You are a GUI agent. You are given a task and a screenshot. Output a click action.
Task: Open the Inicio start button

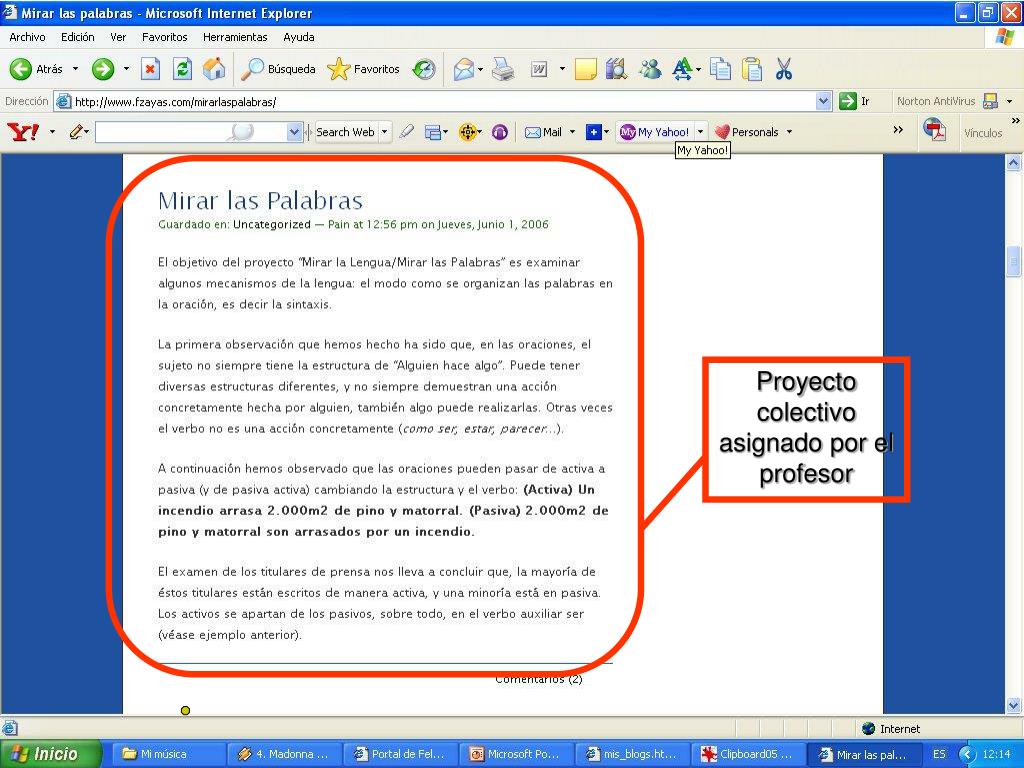pos(51,754)
